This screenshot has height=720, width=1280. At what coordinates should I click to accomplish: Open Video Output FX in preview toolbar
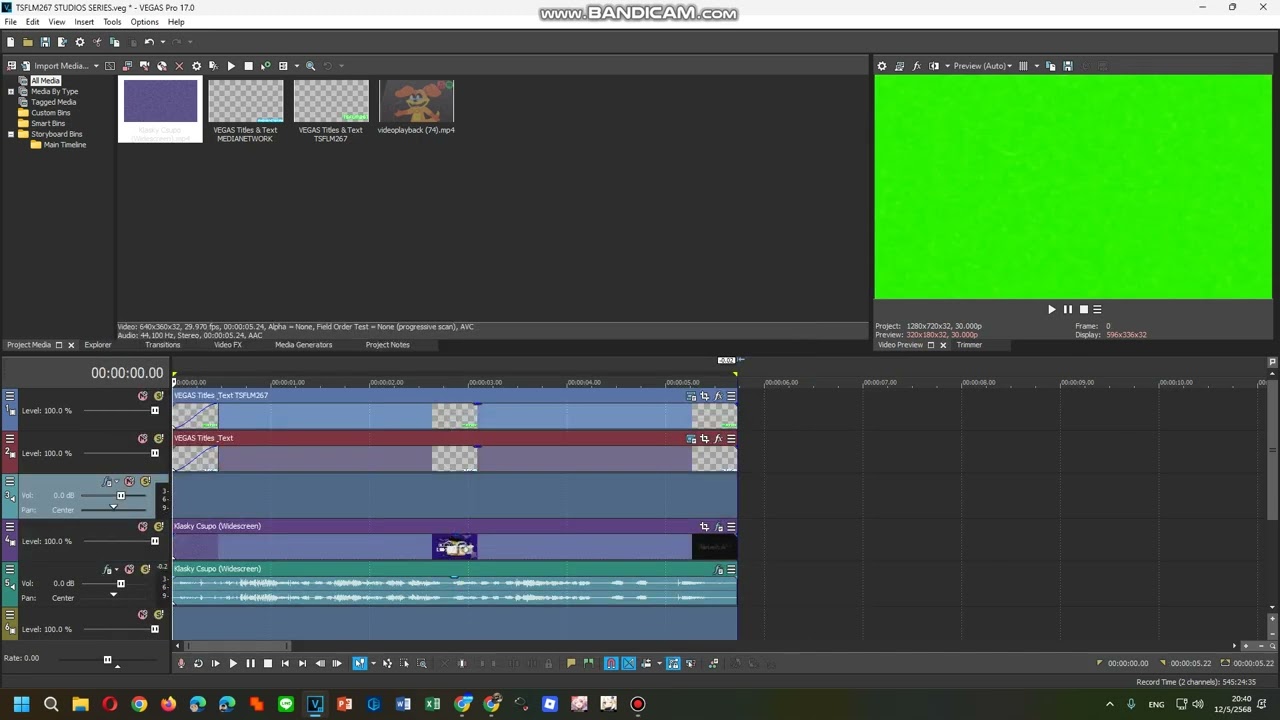[x=916, y=66]
